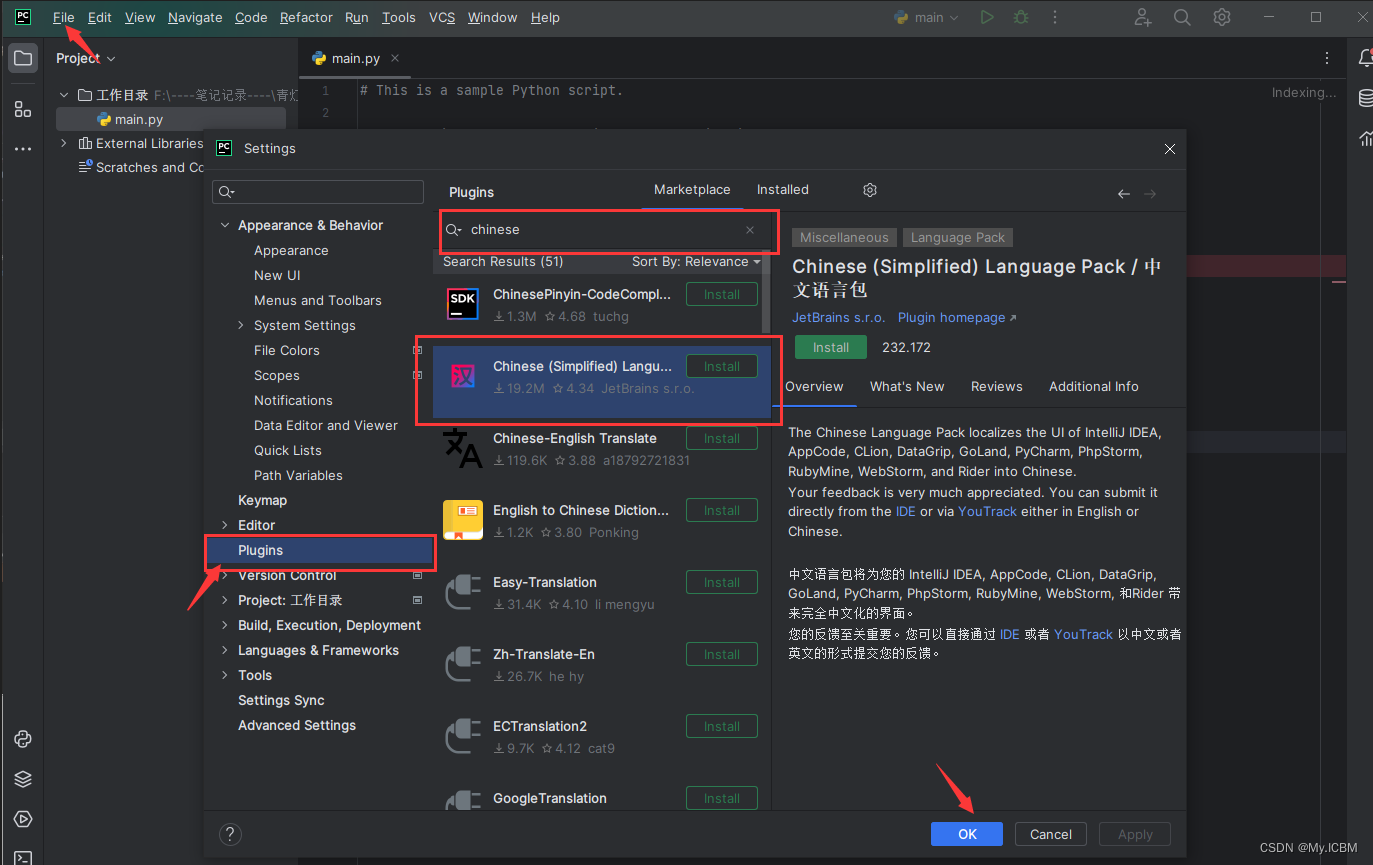This screenshot has height=865, width=1373.
Task: Open the main run configuration dropdown
Action: pyautogui.click(x=927, y=17)
